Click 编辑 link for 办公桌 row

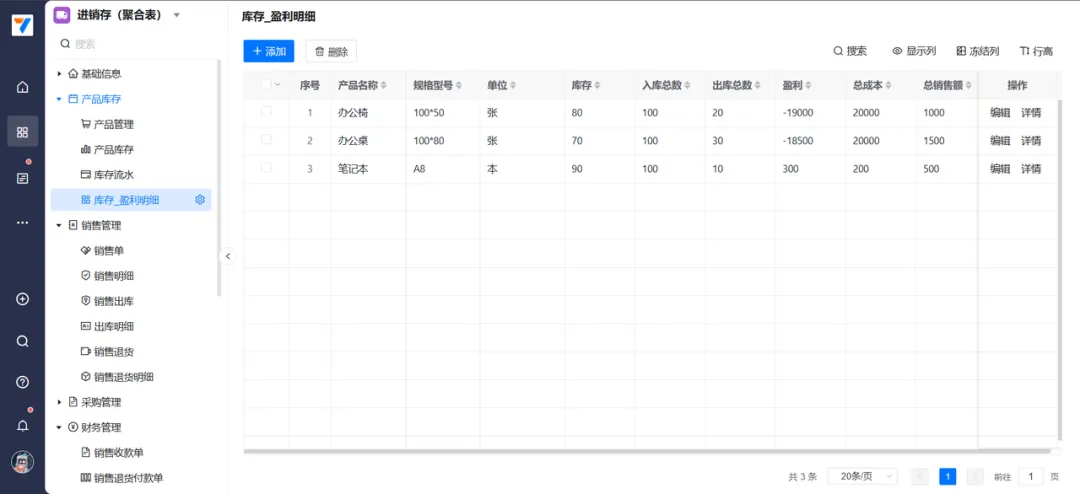pyautogui.click(x=1000, y=141)
